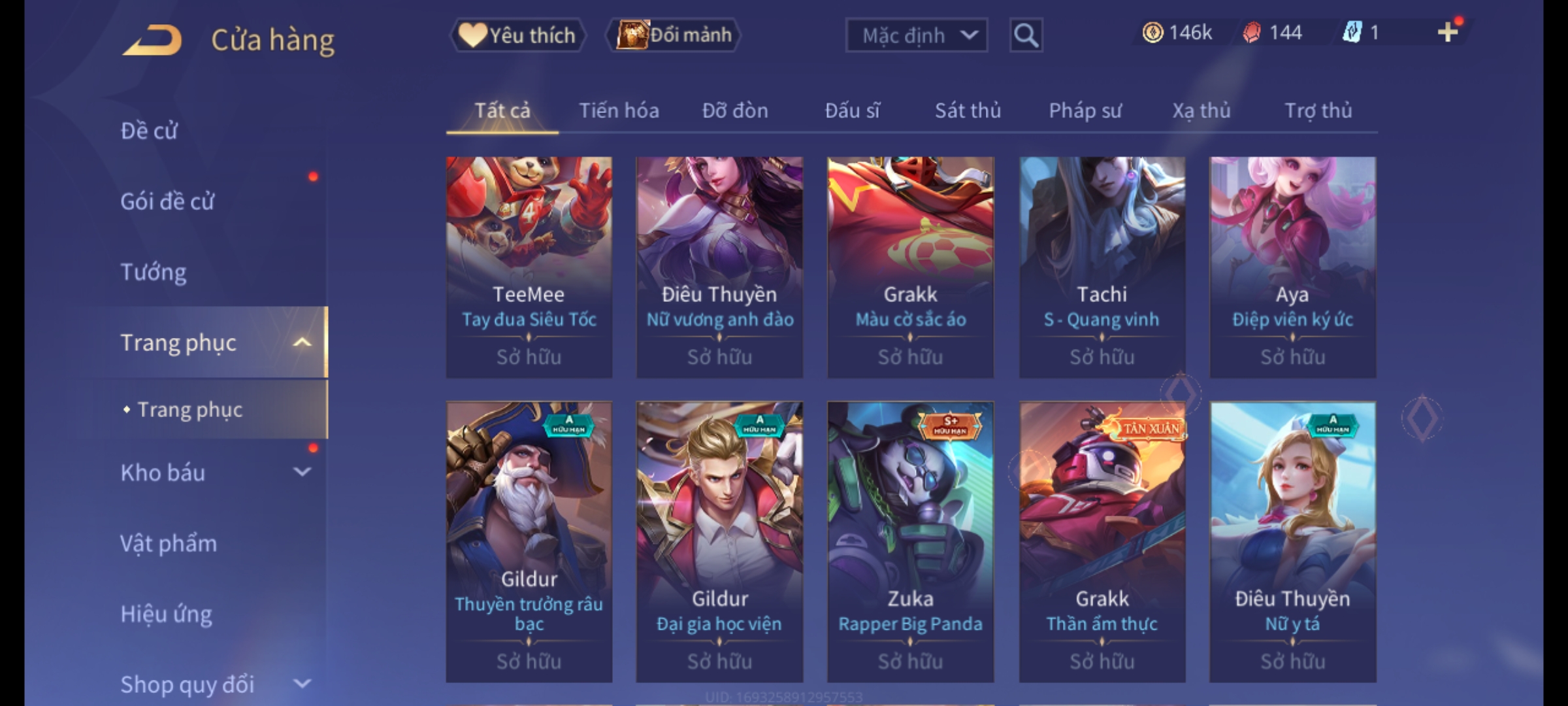Select the Tiến hóa tab
Image resolution: width=1568 pixels, height=706 pixels.
tap(619, 110)
